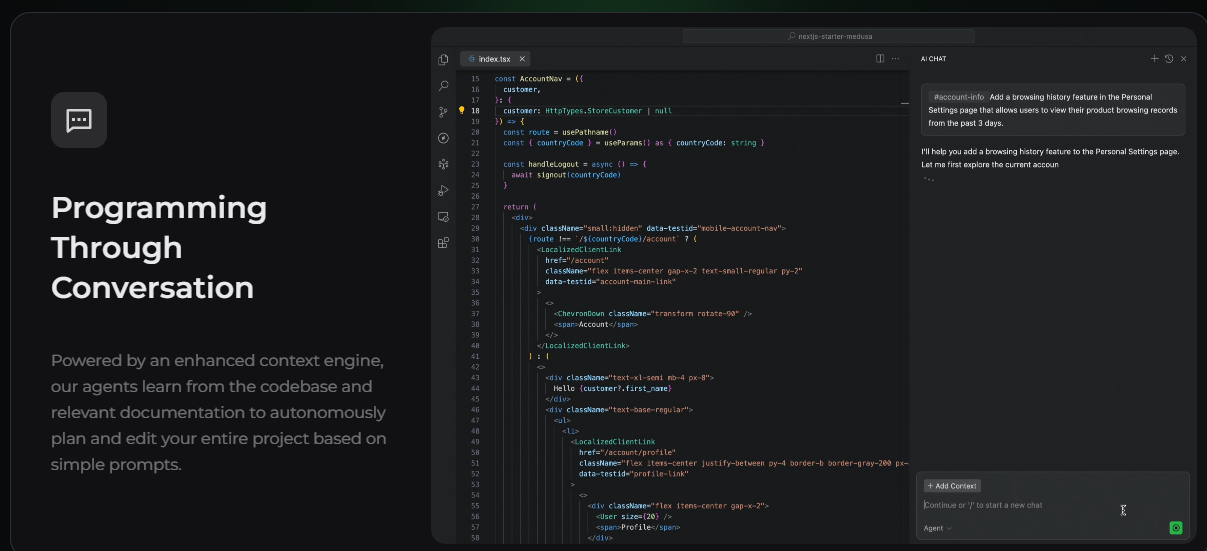Click the Add Context button
This screenshot has height=551, width=1207.
click(x=952, y=486)
